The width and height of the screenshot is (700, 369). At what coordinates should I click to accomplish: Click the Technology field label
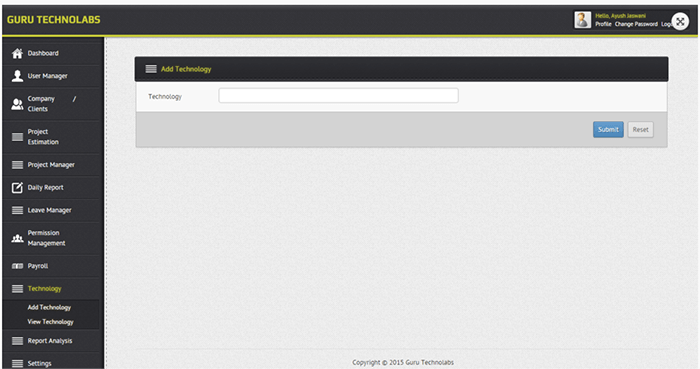[165, 96]
